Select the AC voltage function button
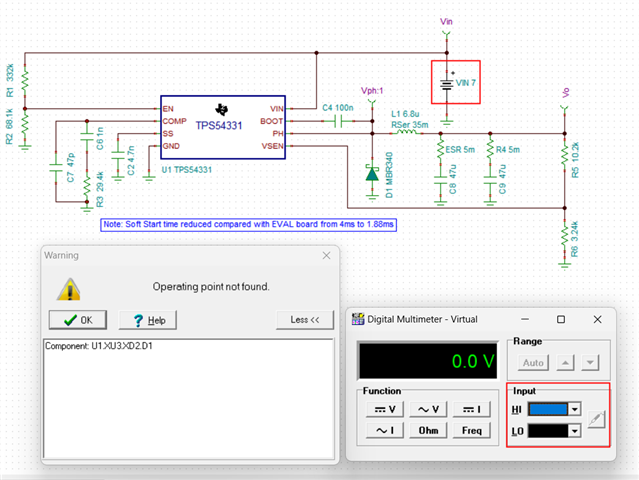The image size is (639, 480). click(428, 409)
